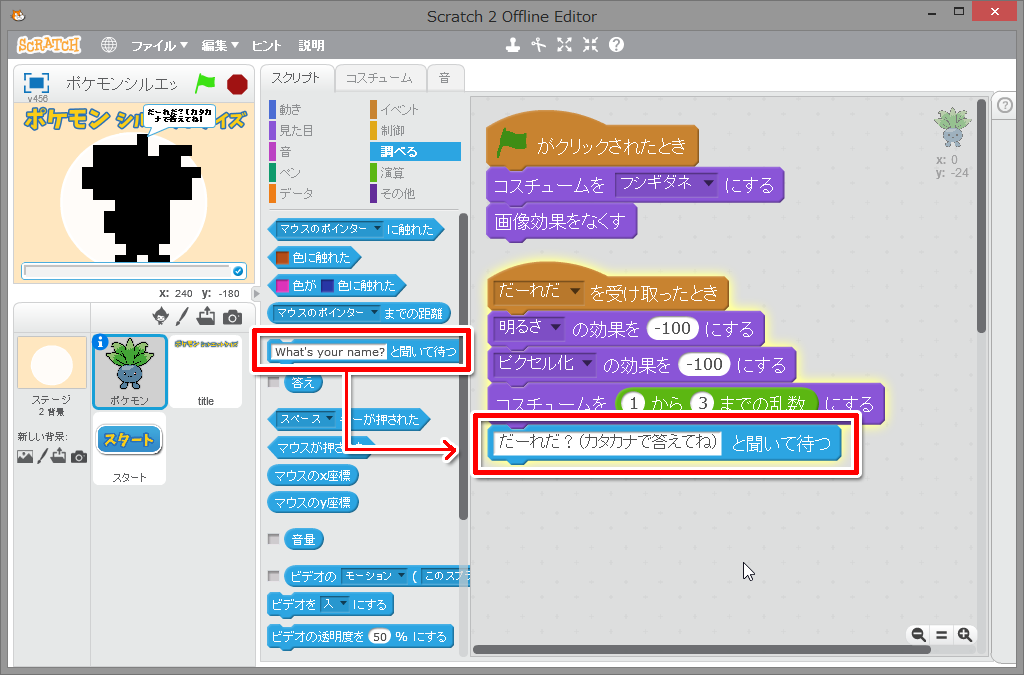Toggle the 答え reporter checkbox
The width and height of the screenshot is (1024, 675).
274,382
